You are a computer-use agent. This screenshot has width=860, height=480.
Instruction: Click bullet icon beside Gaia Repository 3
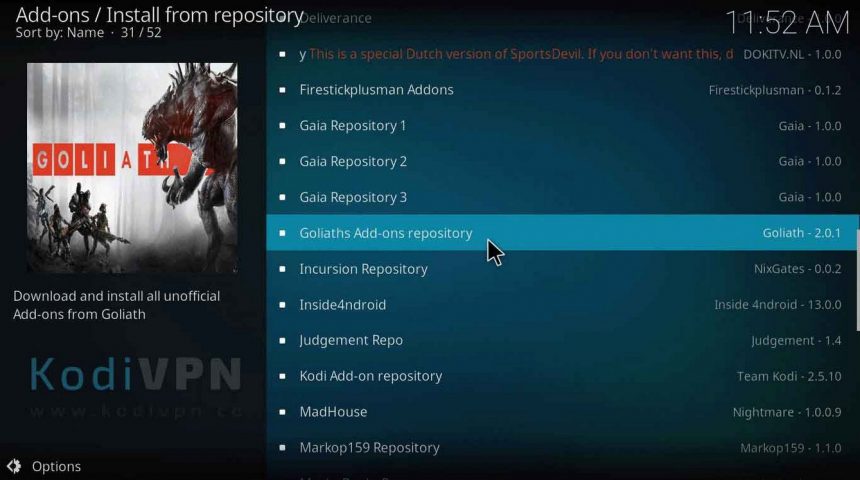(x=282, y=197)
